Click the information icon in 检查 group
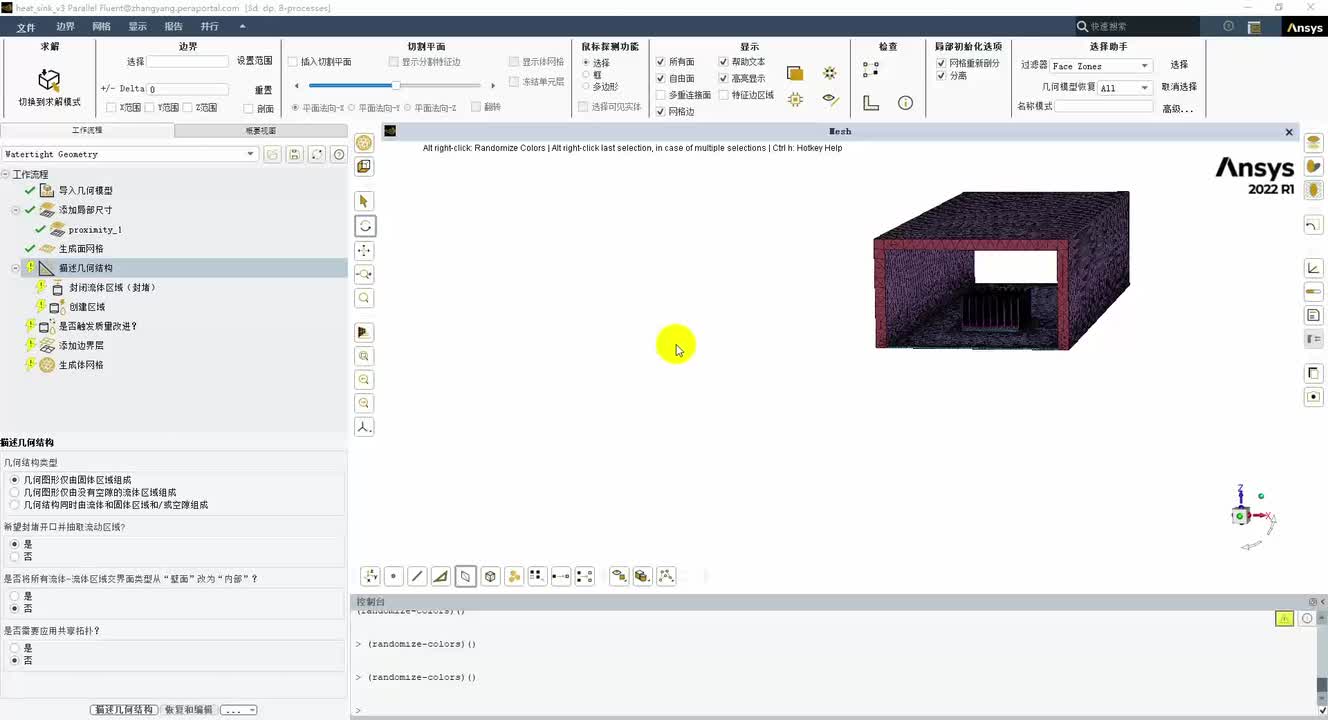Viewport: 1328px width, 720px height. [x=905, y=103]
